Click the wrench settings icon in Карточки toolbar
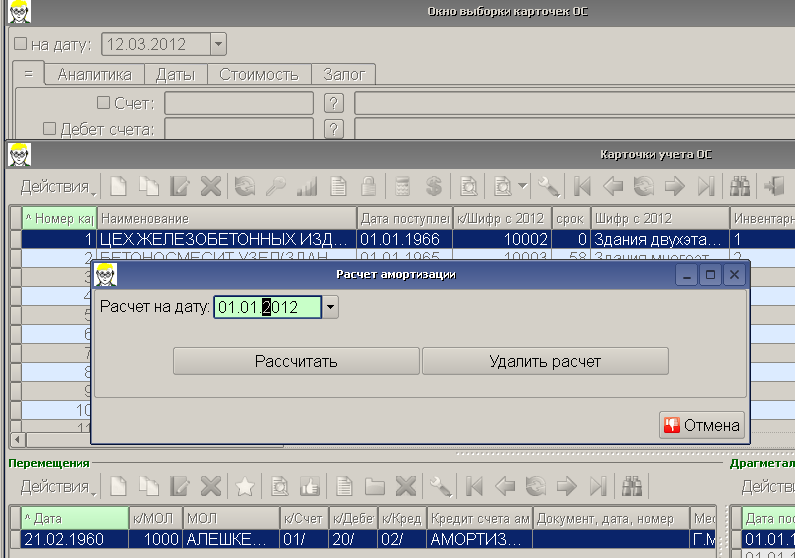Image resolution: width=795 pixels, height=558 pixels. click(x=546, y=186)
